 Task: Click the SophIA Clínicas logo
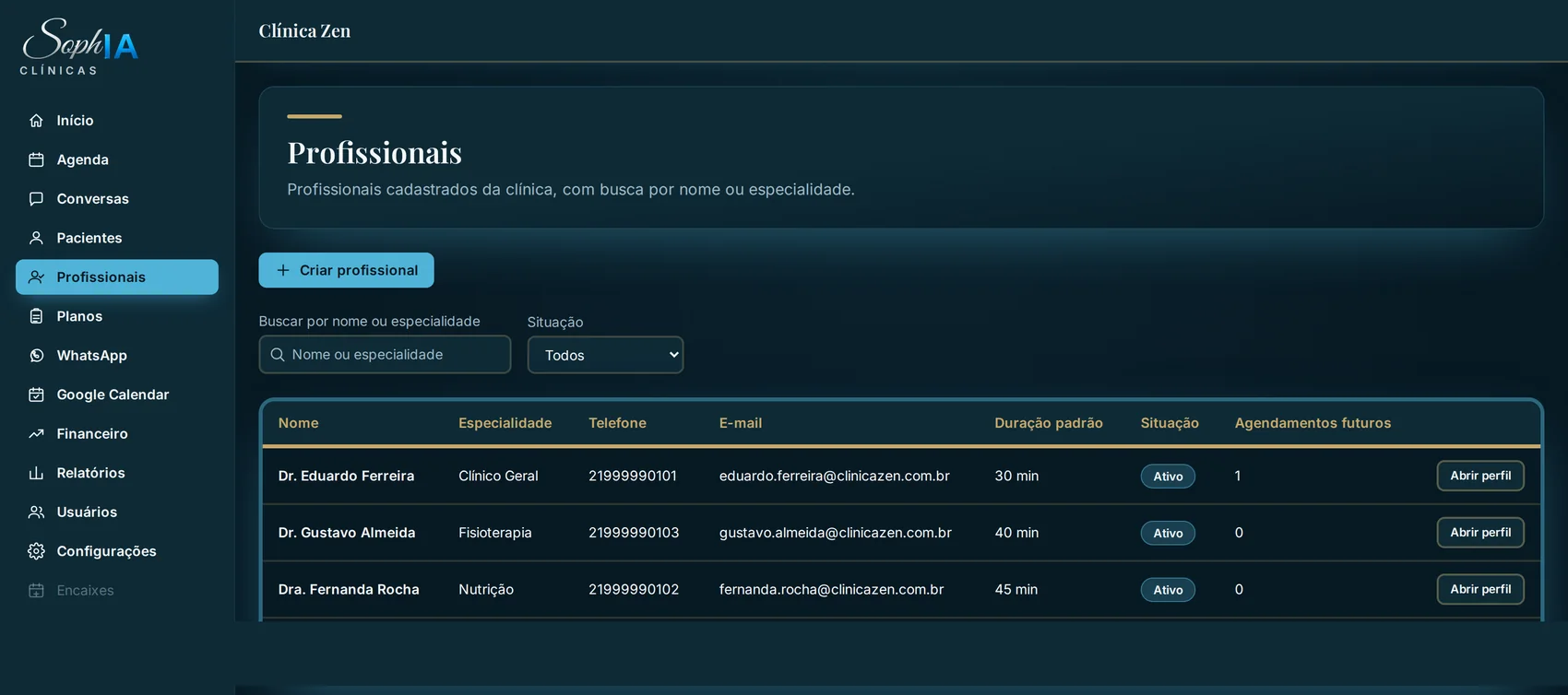click(79, 46)
